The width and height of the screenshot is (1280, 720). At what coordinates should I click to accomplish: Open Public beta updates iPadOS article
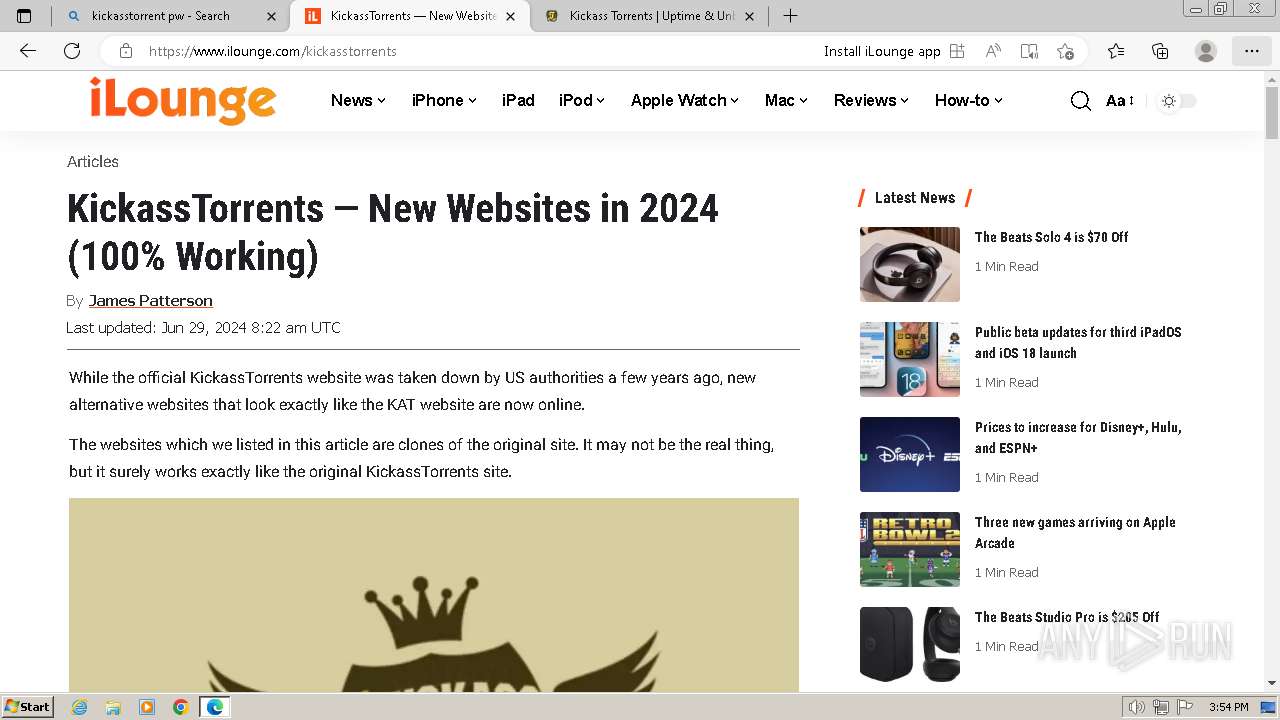(1078, 342)
